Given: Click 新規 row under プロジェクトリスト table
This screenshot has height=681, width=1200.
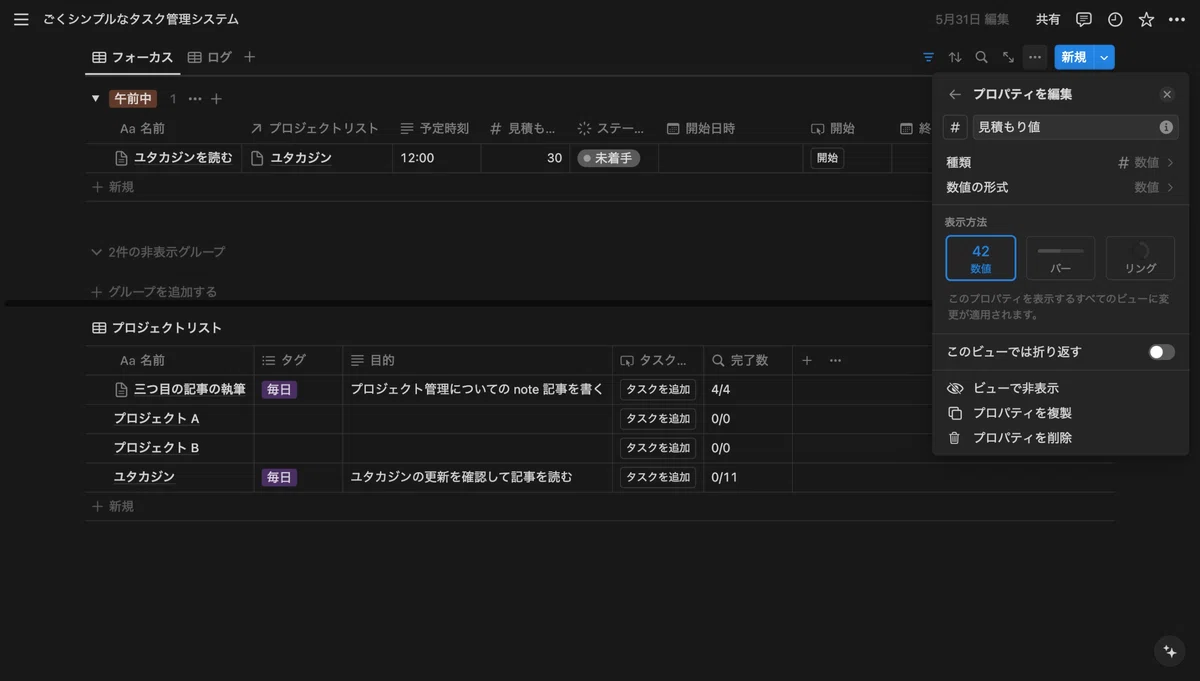Looking at the screenshot, I should point(112,507).
